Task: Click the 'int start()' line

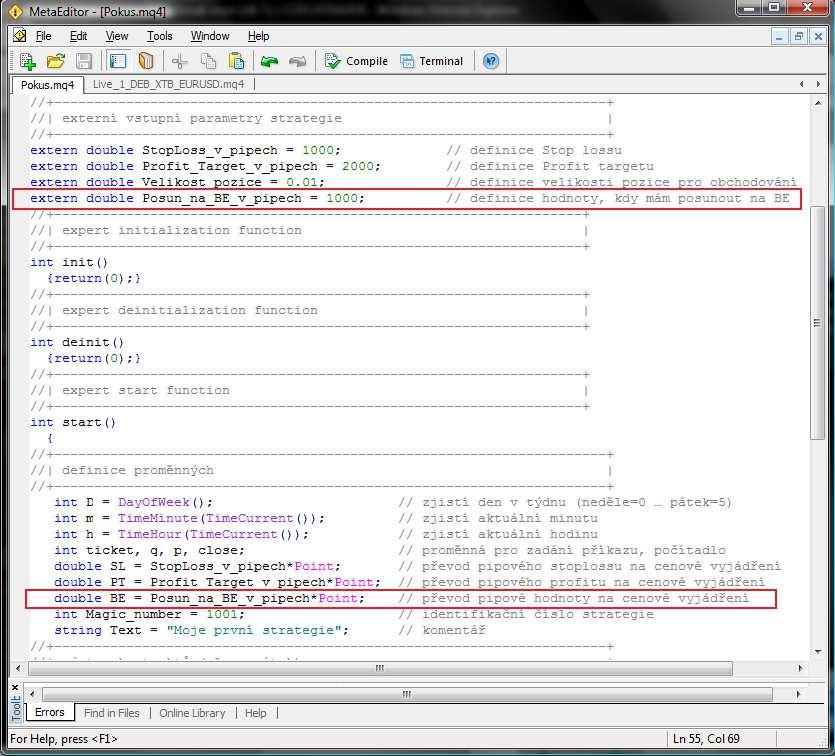Action: pyautogui.click(x=73, y=422)
